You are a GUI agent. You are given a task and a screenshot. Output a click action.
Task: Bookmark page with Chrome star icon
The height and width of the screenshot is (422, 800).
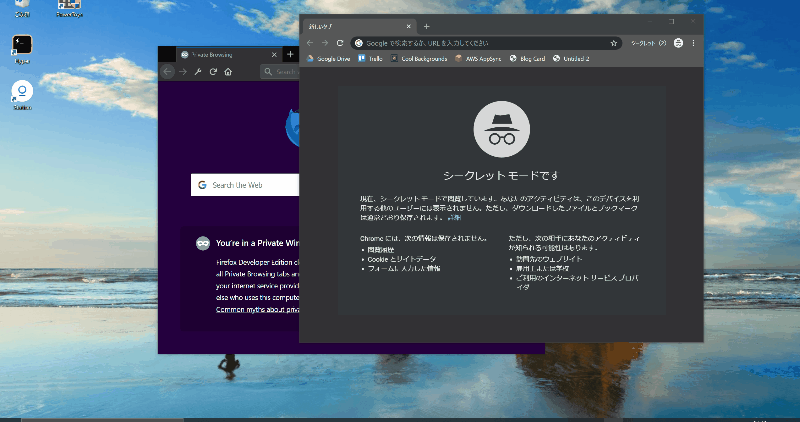point(614,43)
